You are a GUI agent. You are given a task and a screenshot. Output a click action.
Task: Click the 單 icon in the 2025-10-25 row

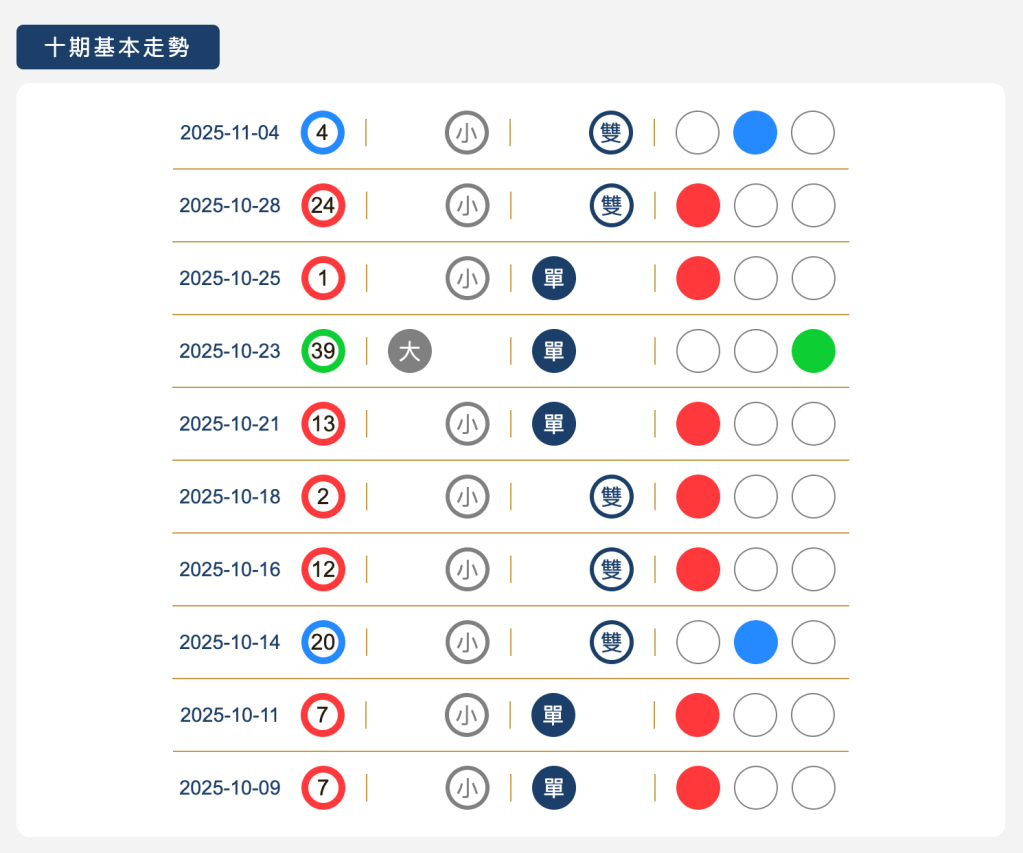(553, 278)
